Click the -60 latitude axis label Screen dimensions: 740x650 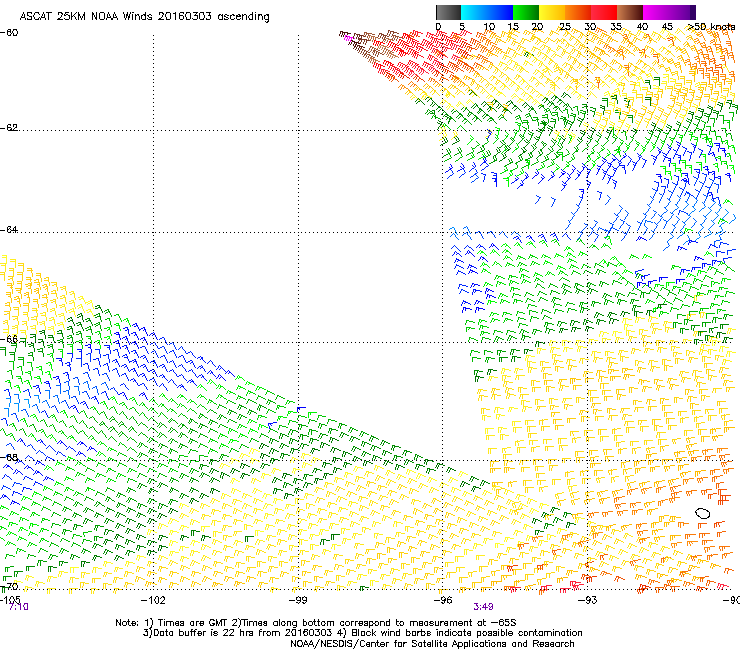9,33
